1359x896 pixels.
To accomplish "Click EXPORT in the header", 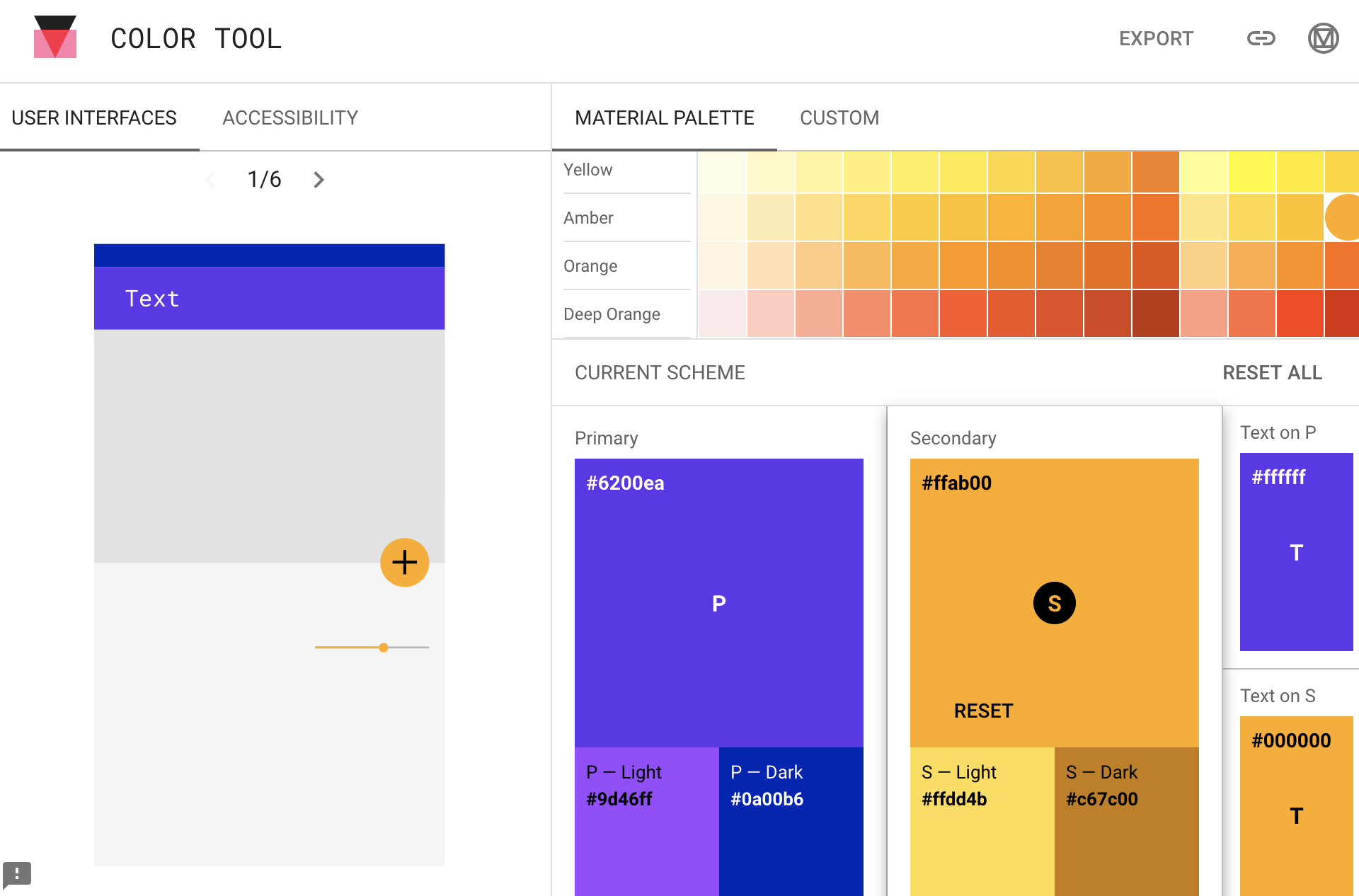I will (1156, 38).
